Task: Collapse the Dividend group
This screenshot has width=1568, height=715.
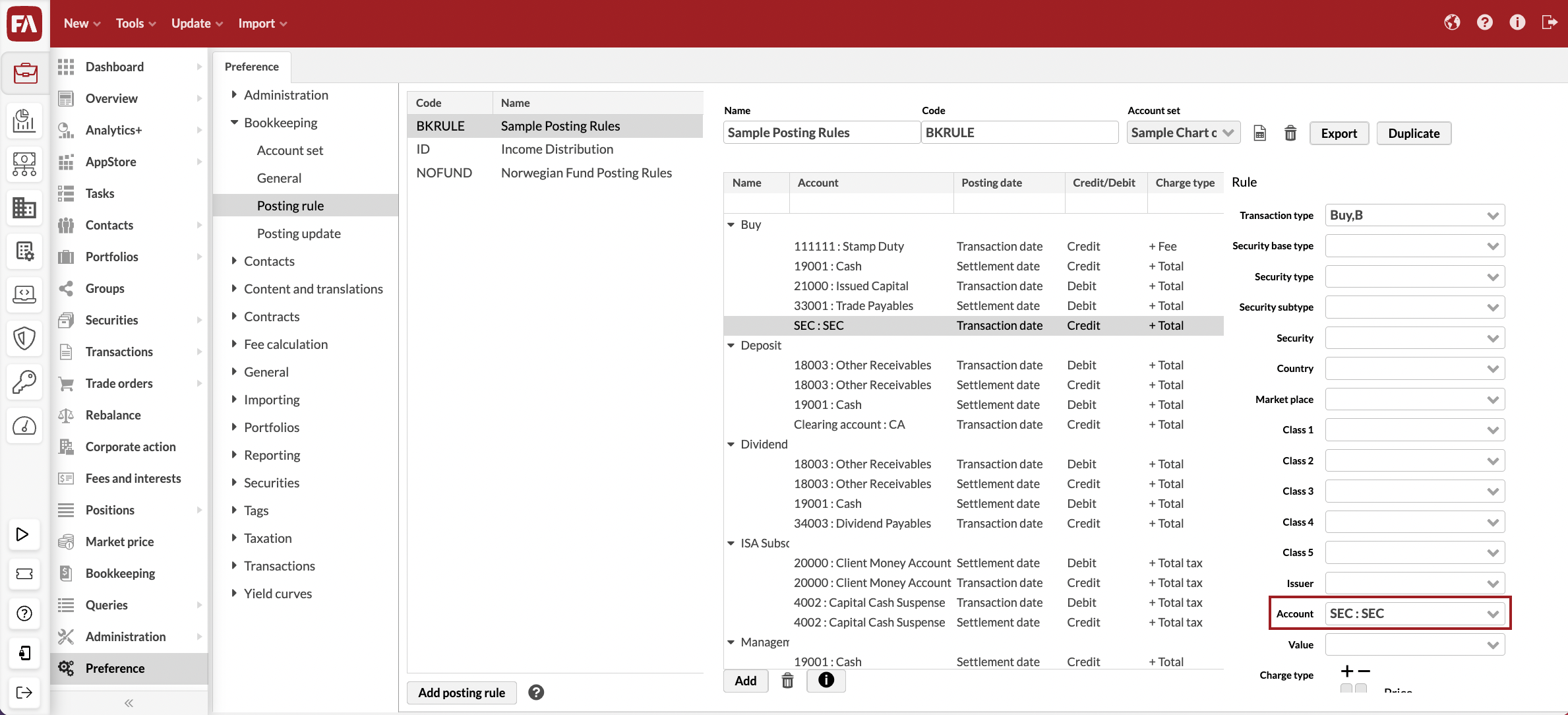Action: pyautogui.click(x=731, y=445)
